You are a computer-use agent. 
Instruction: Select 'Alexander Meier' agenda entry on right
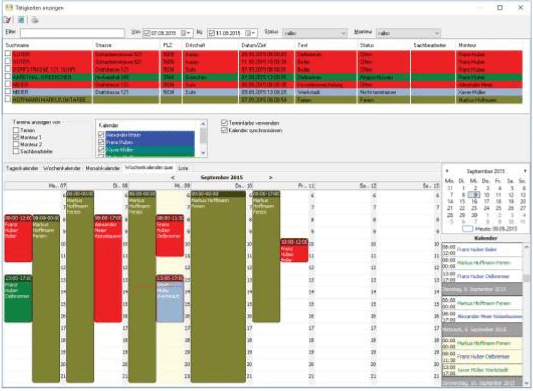point(482,317)
